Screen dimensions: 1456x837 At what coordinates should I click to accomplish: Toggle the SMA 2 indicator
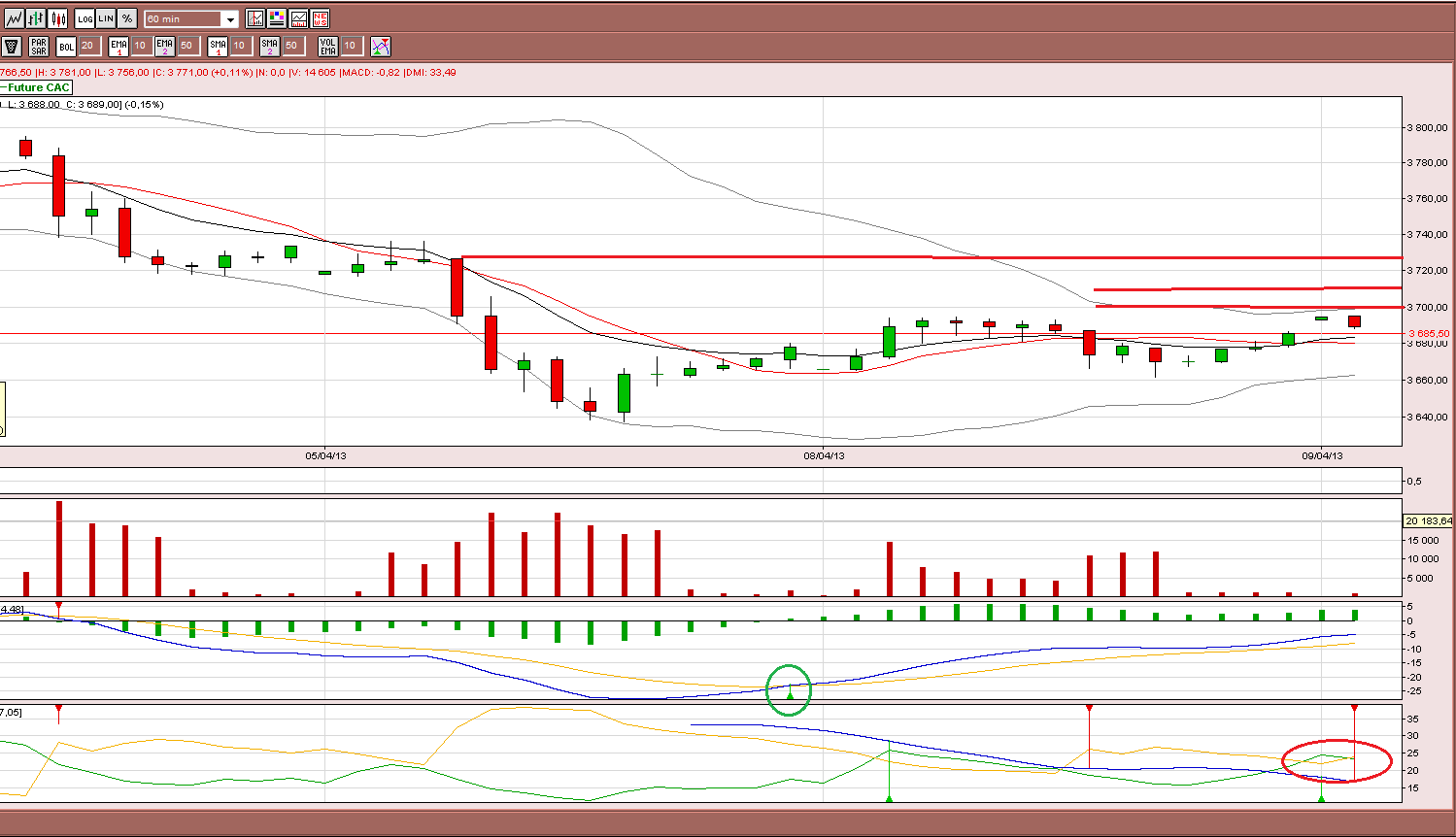(x=270, y=46)
